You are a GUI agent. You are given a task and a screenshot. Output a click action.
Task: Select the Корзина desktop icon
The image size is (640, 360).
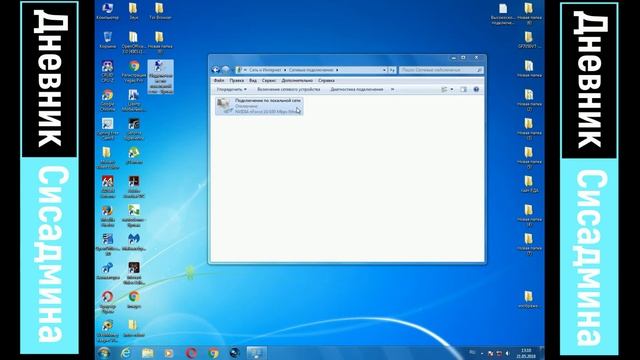[108, 40]
